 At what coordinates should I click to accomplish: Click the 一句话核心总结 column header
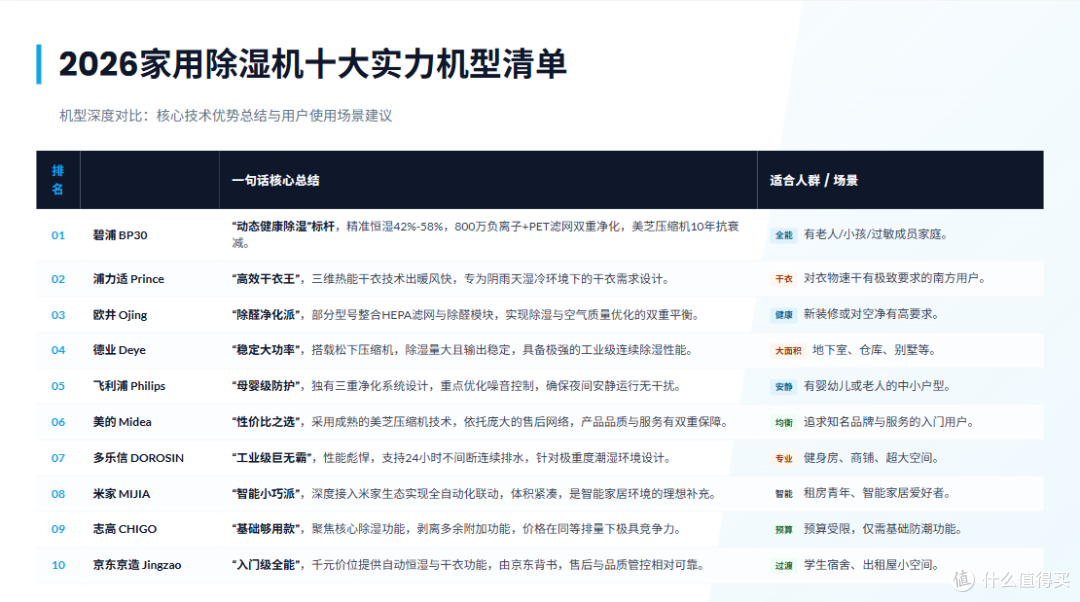276,180
